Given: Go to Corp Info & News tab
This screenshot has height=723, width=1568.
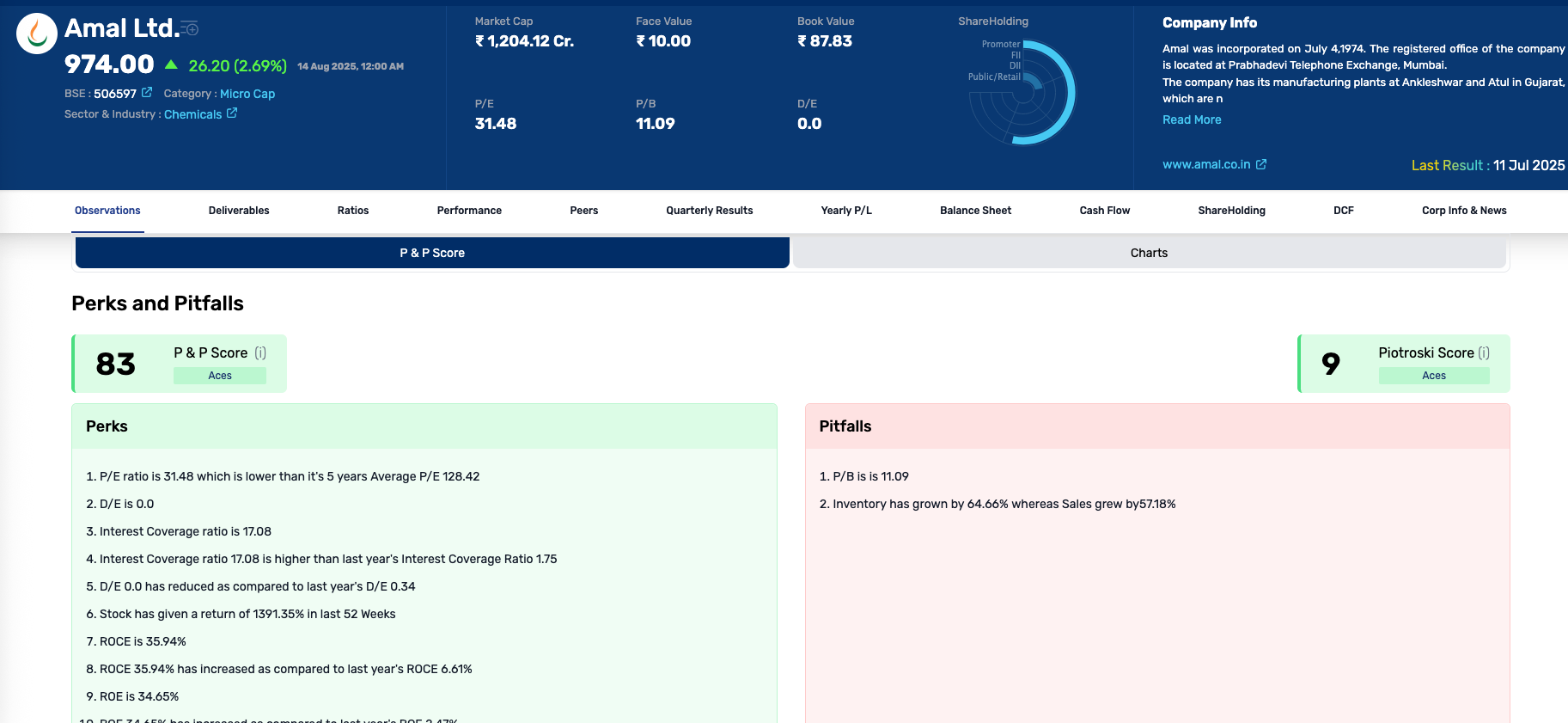Looking at the screenshot, I should (1464, 211).
